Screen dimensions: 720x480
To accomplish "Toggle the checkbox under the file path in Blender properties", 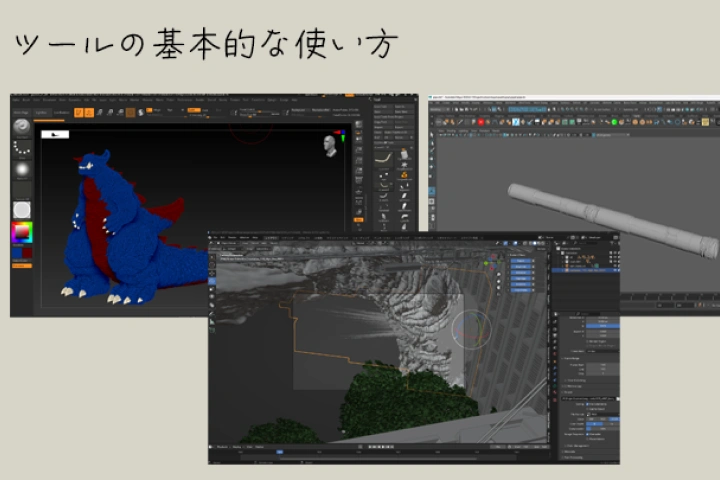I will point(588,404).
